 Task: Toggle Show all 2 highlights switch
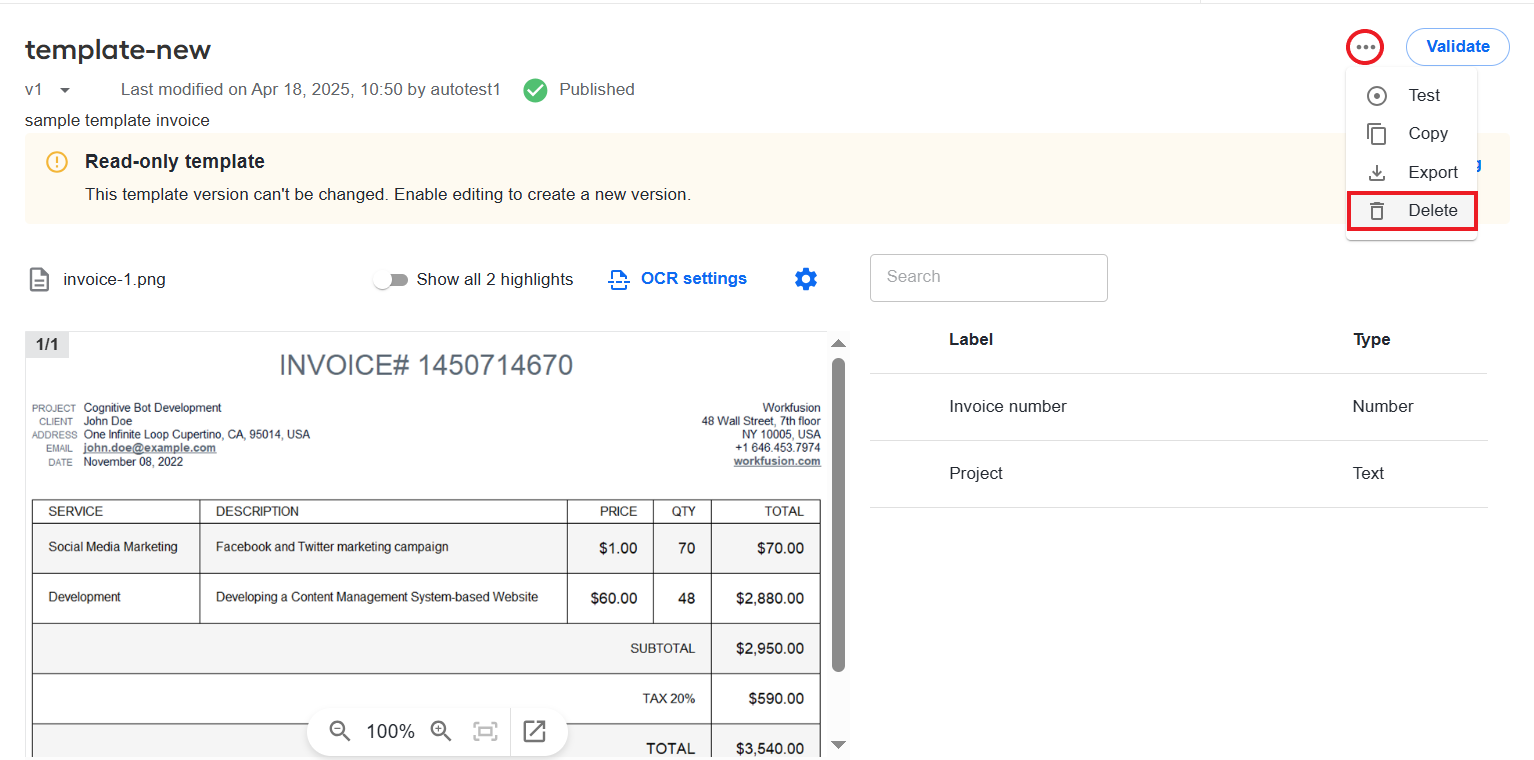[x=390, y=280]
